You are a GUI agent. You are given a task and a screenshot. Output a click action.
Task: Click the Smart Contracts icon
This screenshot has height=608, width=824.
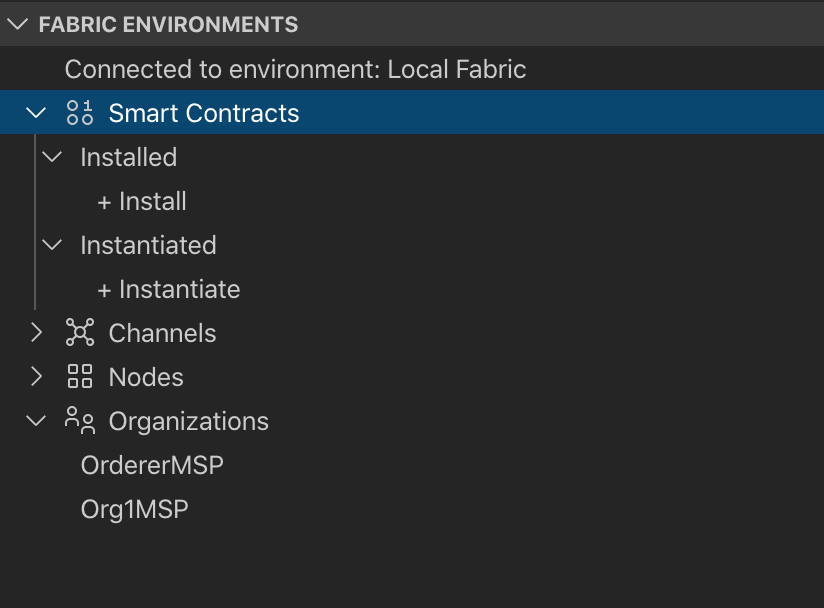point(80,112)
